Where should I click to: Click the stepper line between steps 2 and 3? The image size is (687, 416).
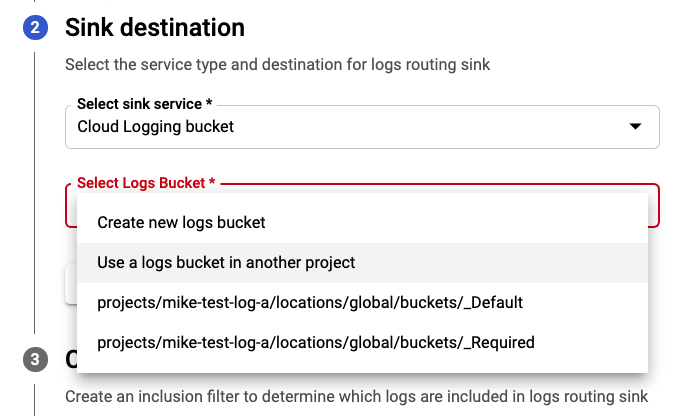tap(35, 193)
